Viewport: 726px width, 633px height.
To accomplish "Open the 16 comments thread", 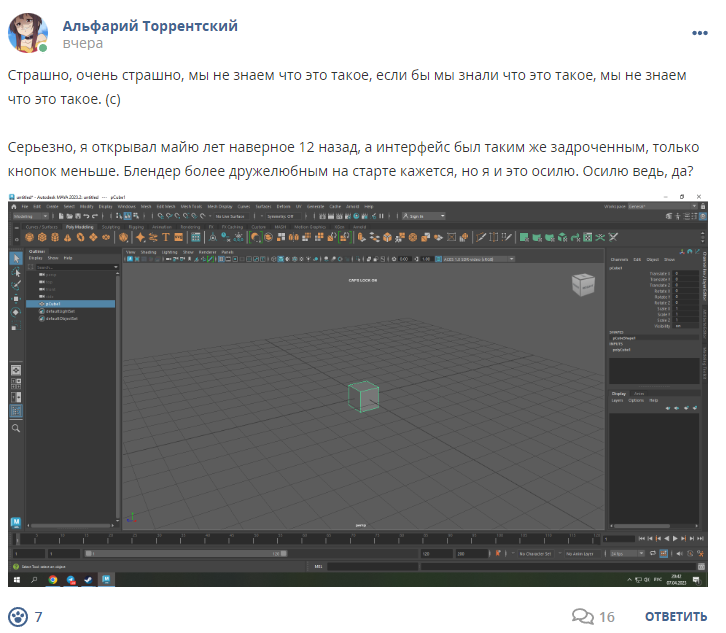I will point(593,617).
